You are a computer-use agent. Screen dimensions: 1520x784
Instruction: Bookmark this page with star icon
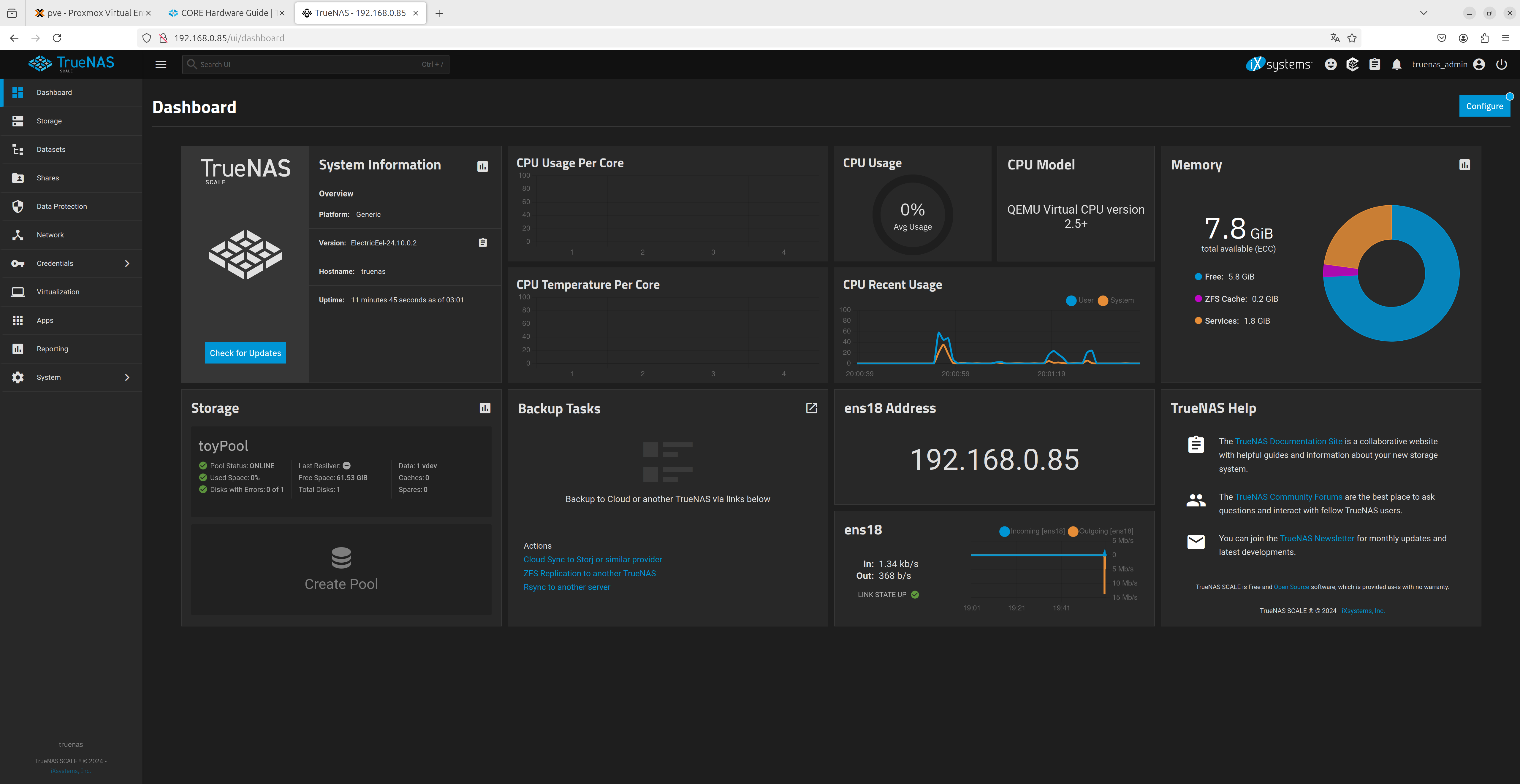1352,38
